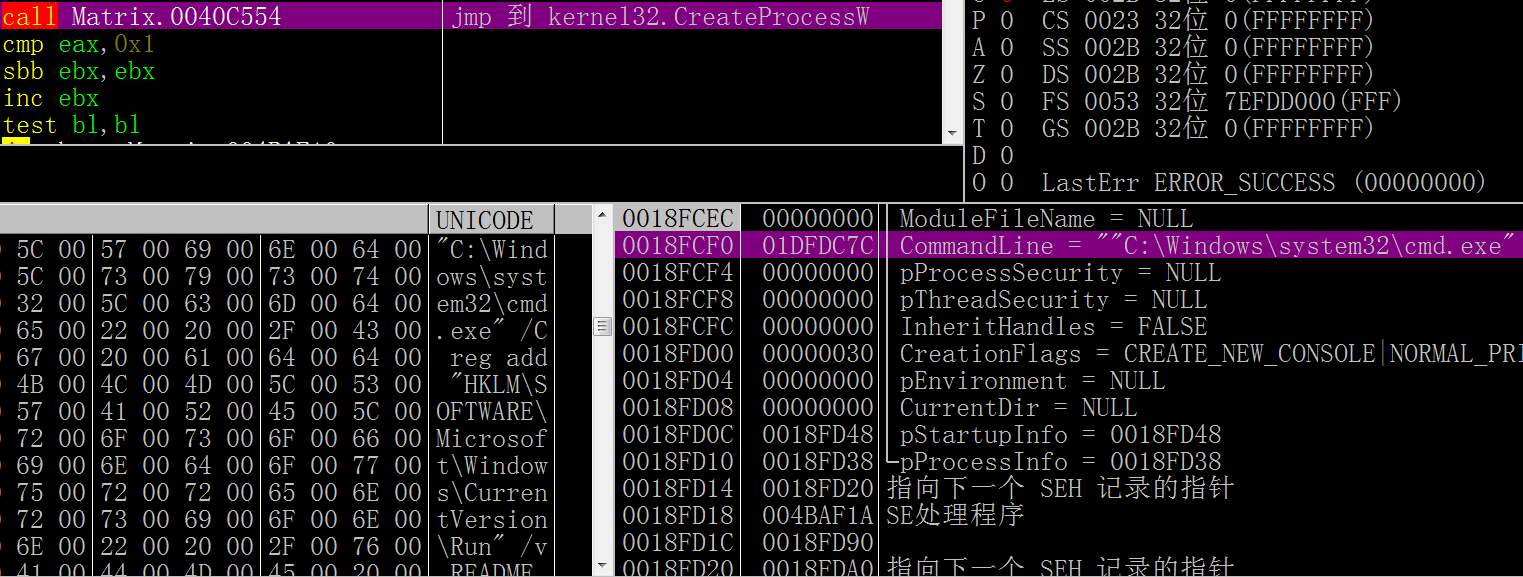Click the 'InheritHandles = FALSE' argument
This screenshot has height=577, width=1523.
click(1053, 326)
